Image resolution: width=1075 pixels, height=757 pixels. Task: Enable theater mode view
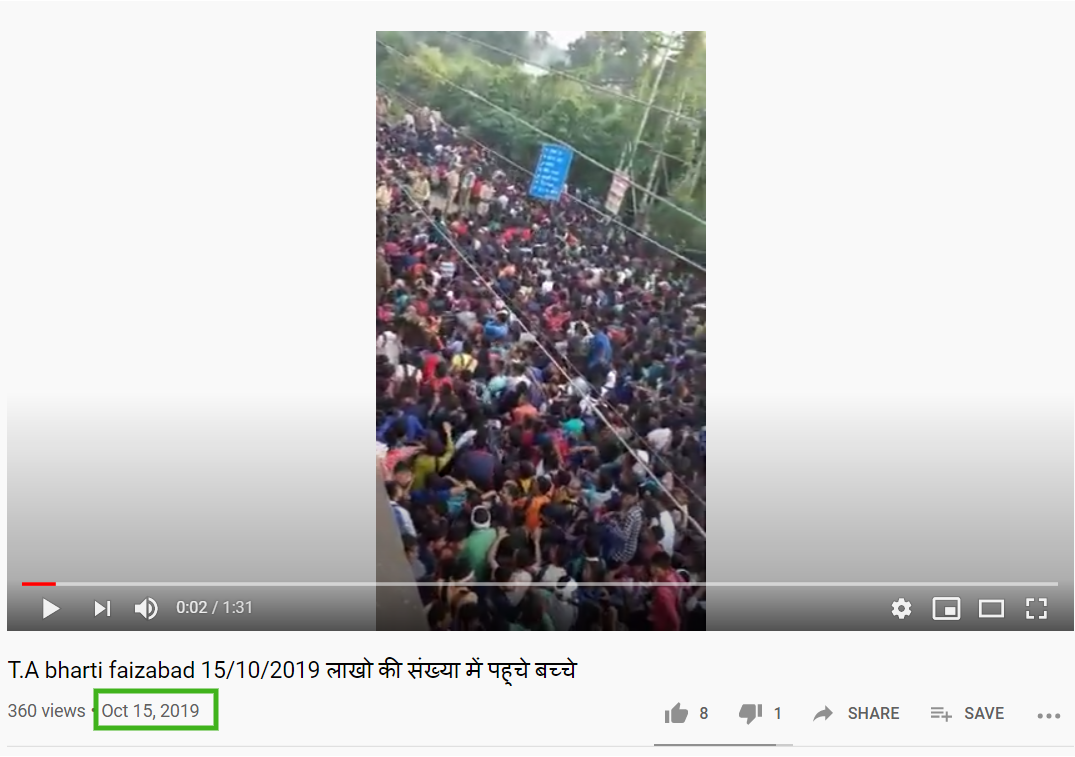(x=991, y=608)
